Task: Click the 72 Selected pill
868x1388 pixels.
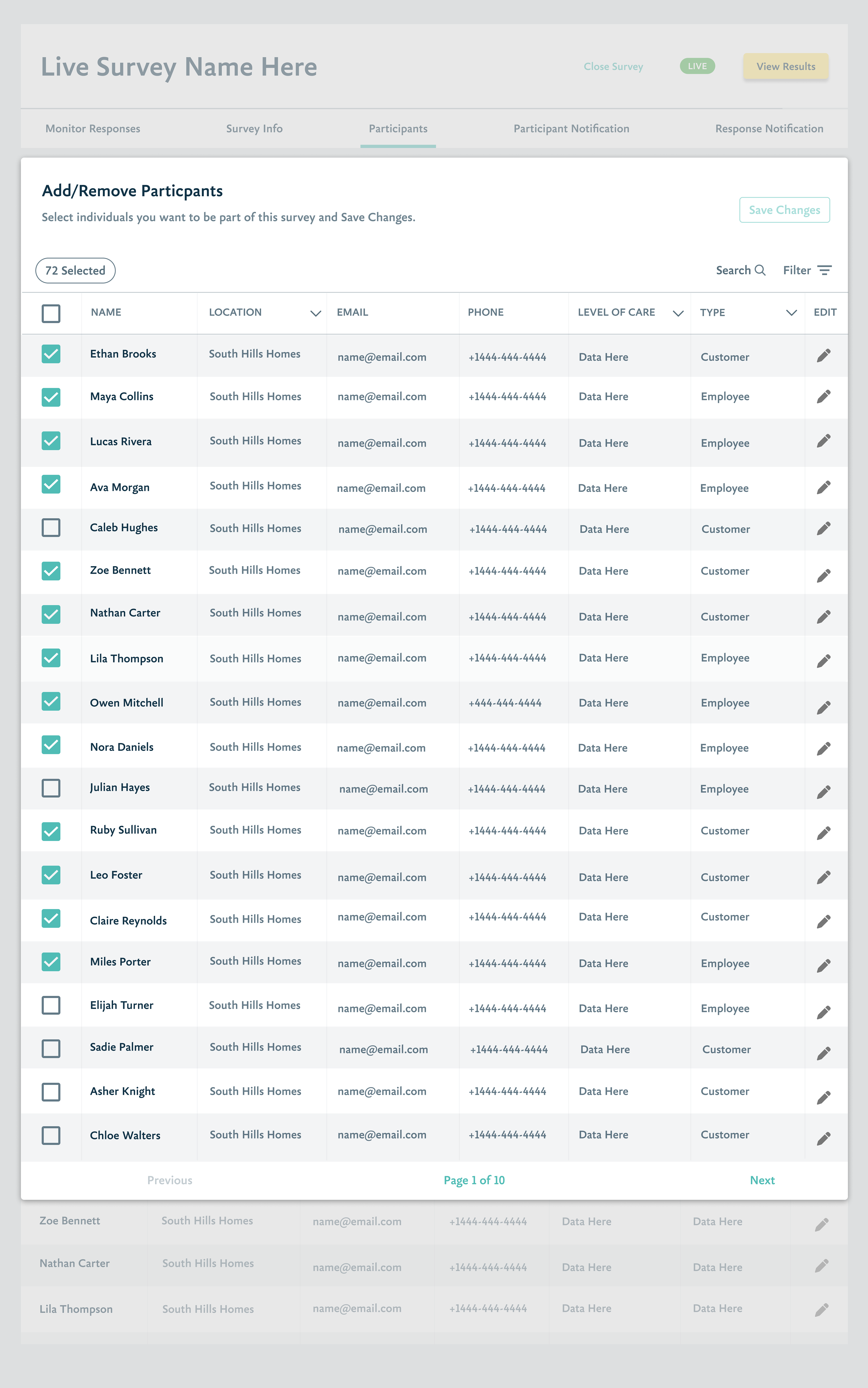Action: pyautogui.click(x=75, y=270)
